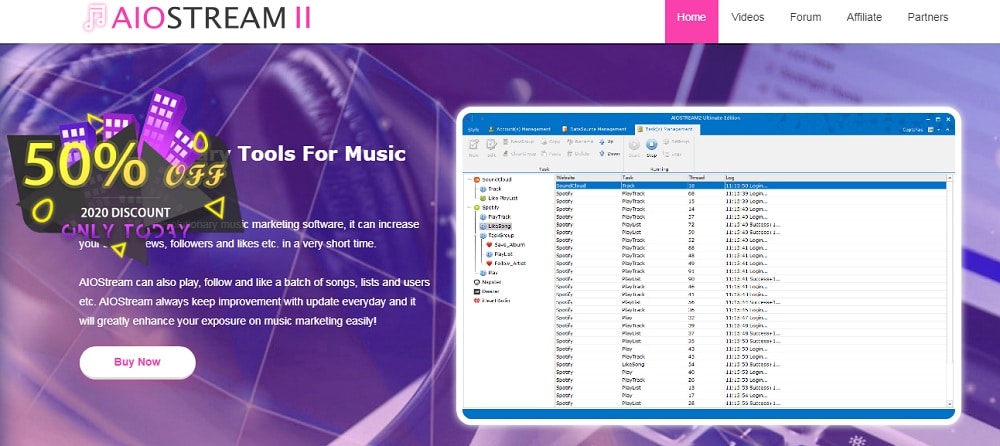Click the Rename icon in ribbon
Viewport: 1000px width, 446px height.
pos(580,142)
